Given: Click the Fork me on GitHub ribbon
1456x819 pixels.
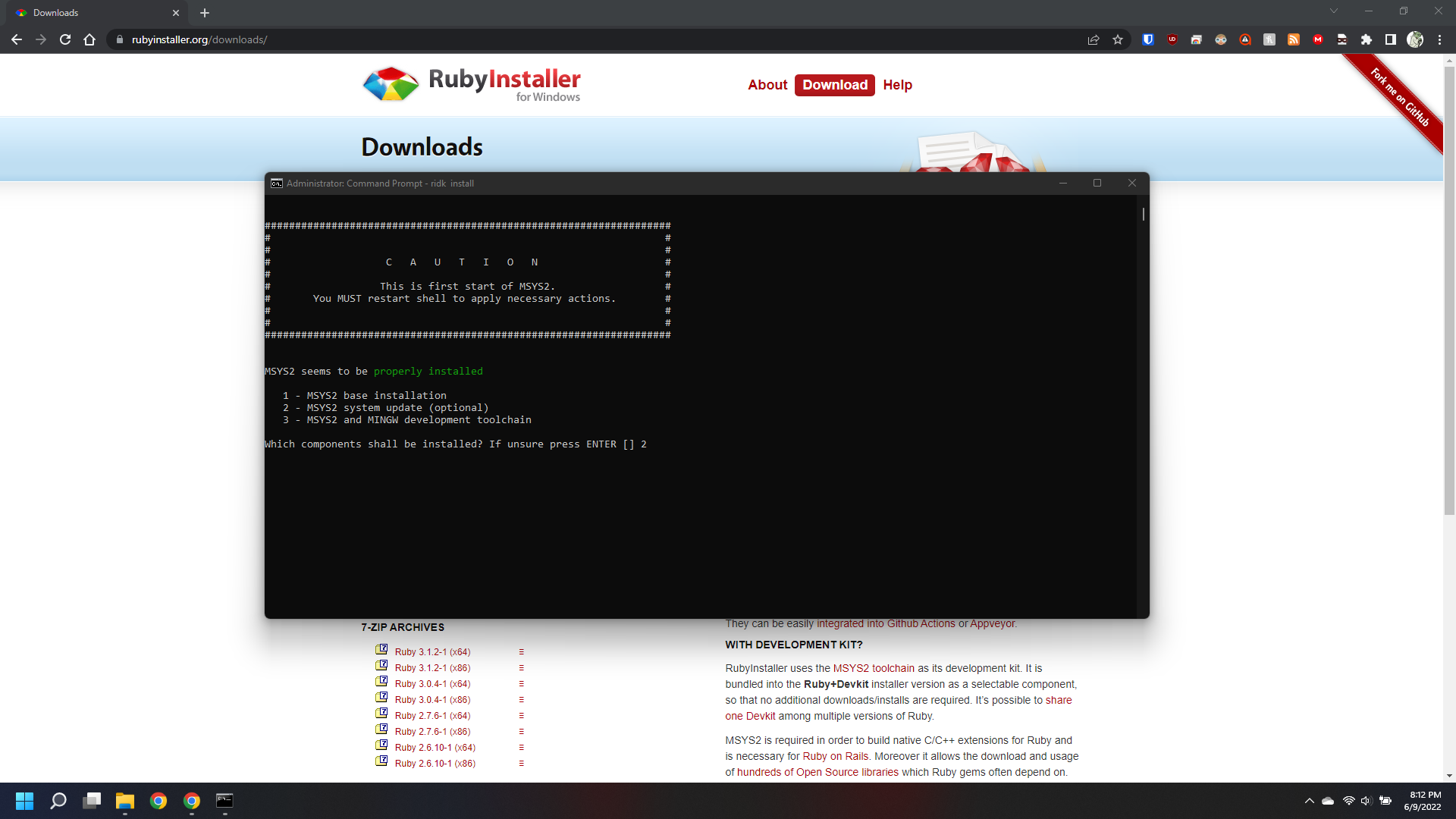Looking at the screenshot, I should coord(1400,99).
